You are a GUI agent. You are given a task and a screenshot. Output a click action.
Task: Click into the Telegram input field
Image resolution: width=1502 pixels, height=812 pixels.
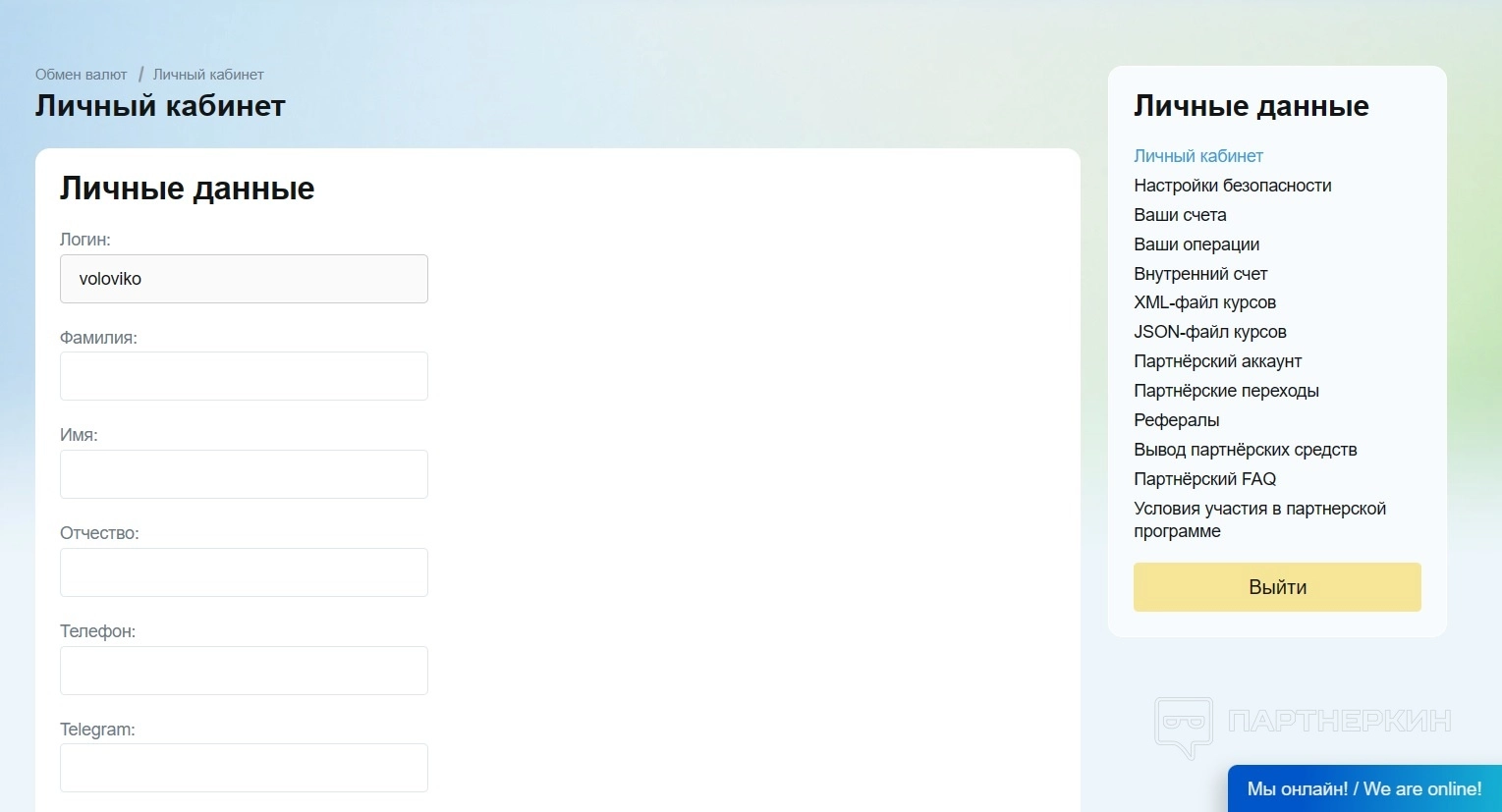pos(244,768)
